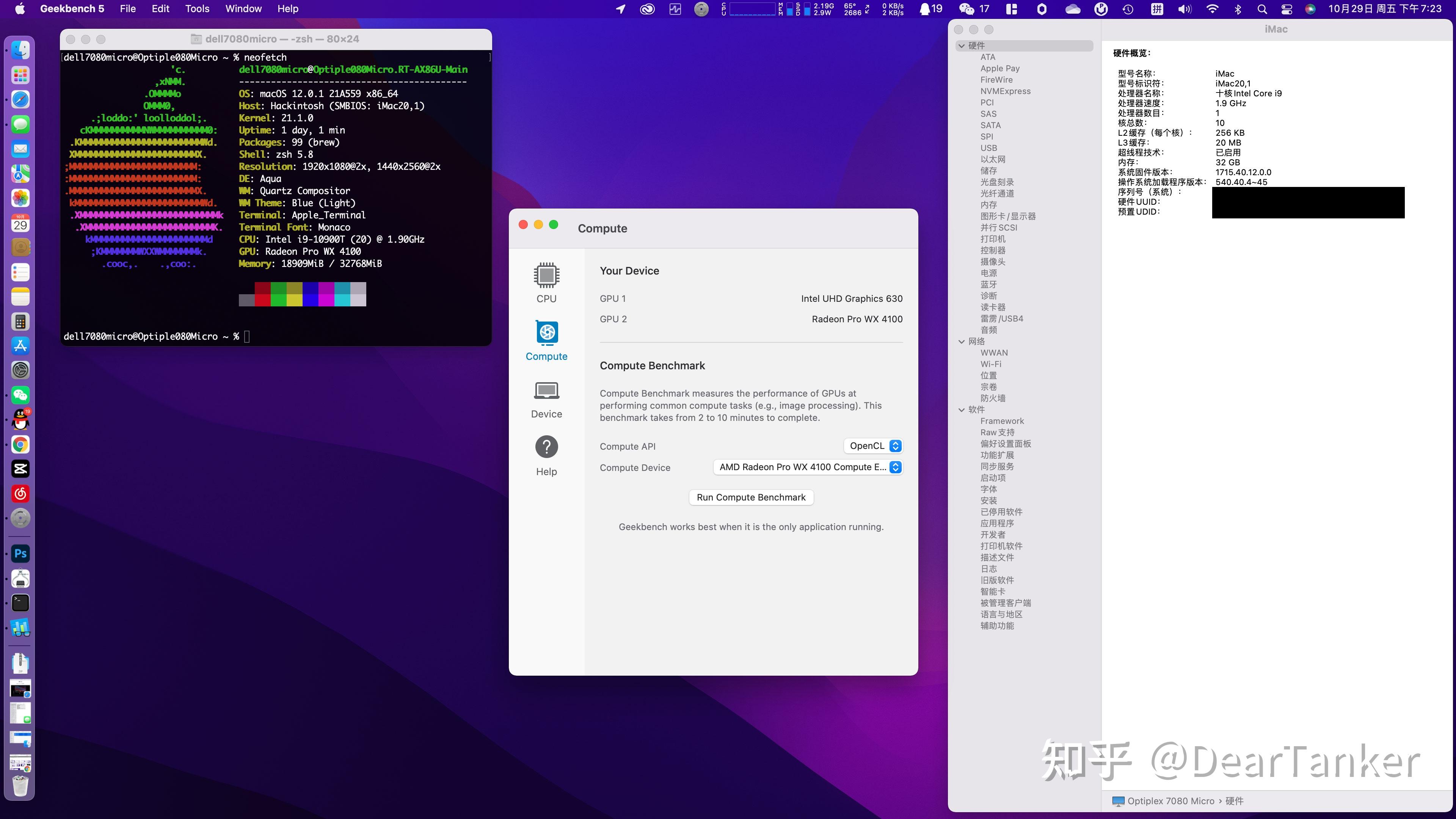Open QQ penguin app from the Dock
The width and height of the screenshot is (1456, 819).
(x=20, y=420)
